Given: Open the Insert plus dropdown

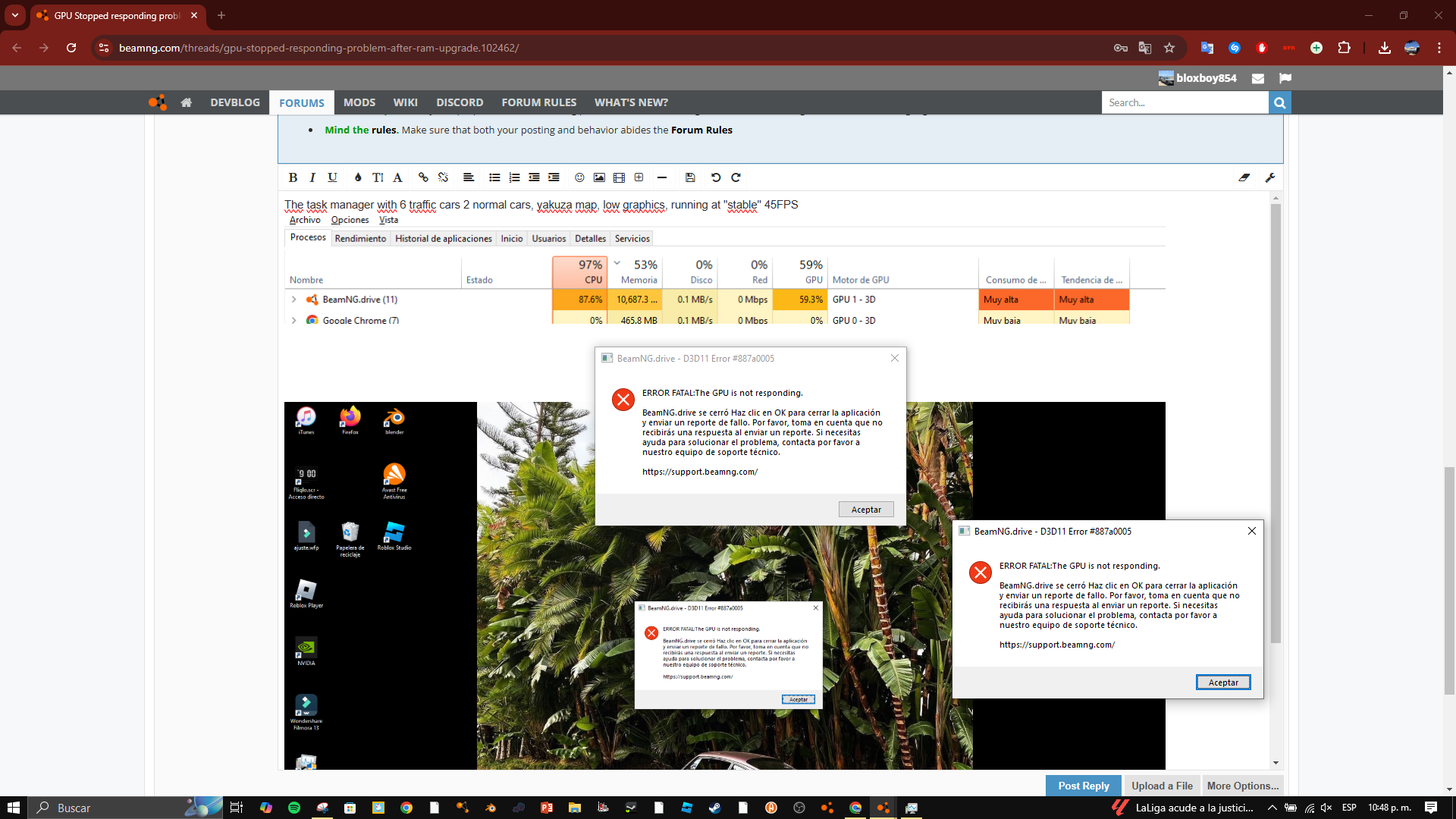Looking at the screenshot, I should click(639, 177).
